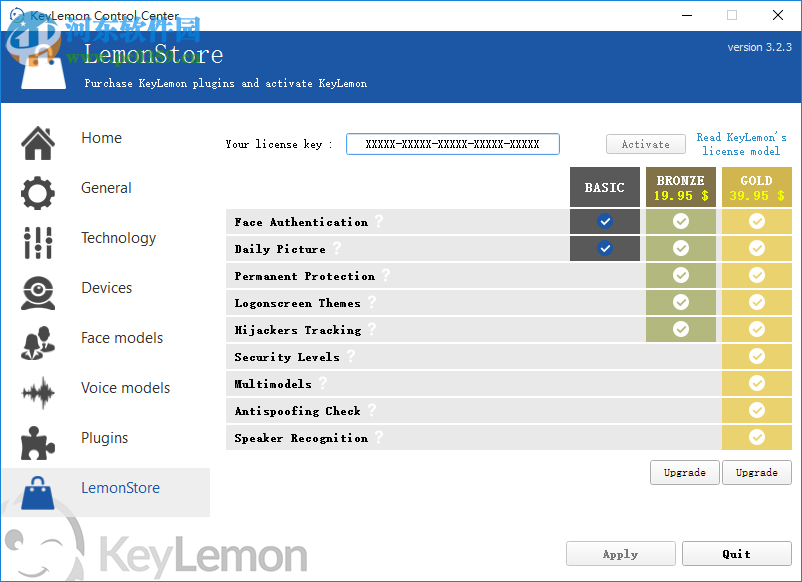802x582 pixels.
Task: Select the GOLD 39.95 plan header
Action: [x=756, y=187]
